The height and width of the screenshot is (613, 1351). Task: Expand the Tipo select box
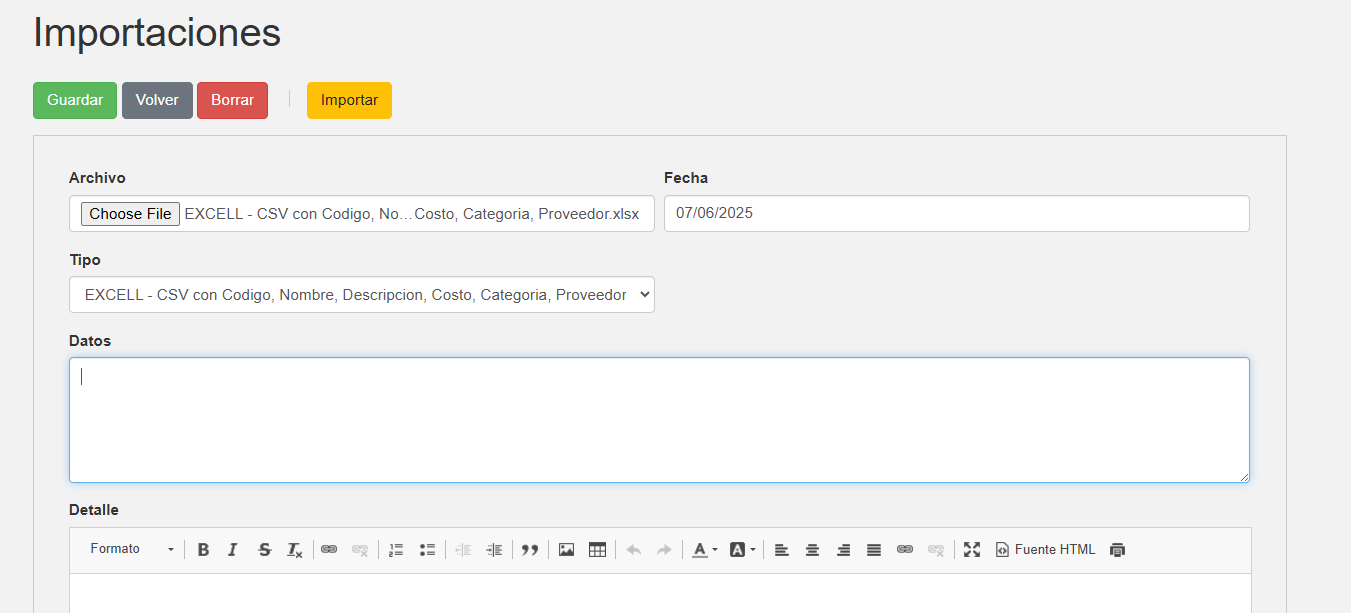click(x=361, y=295)
